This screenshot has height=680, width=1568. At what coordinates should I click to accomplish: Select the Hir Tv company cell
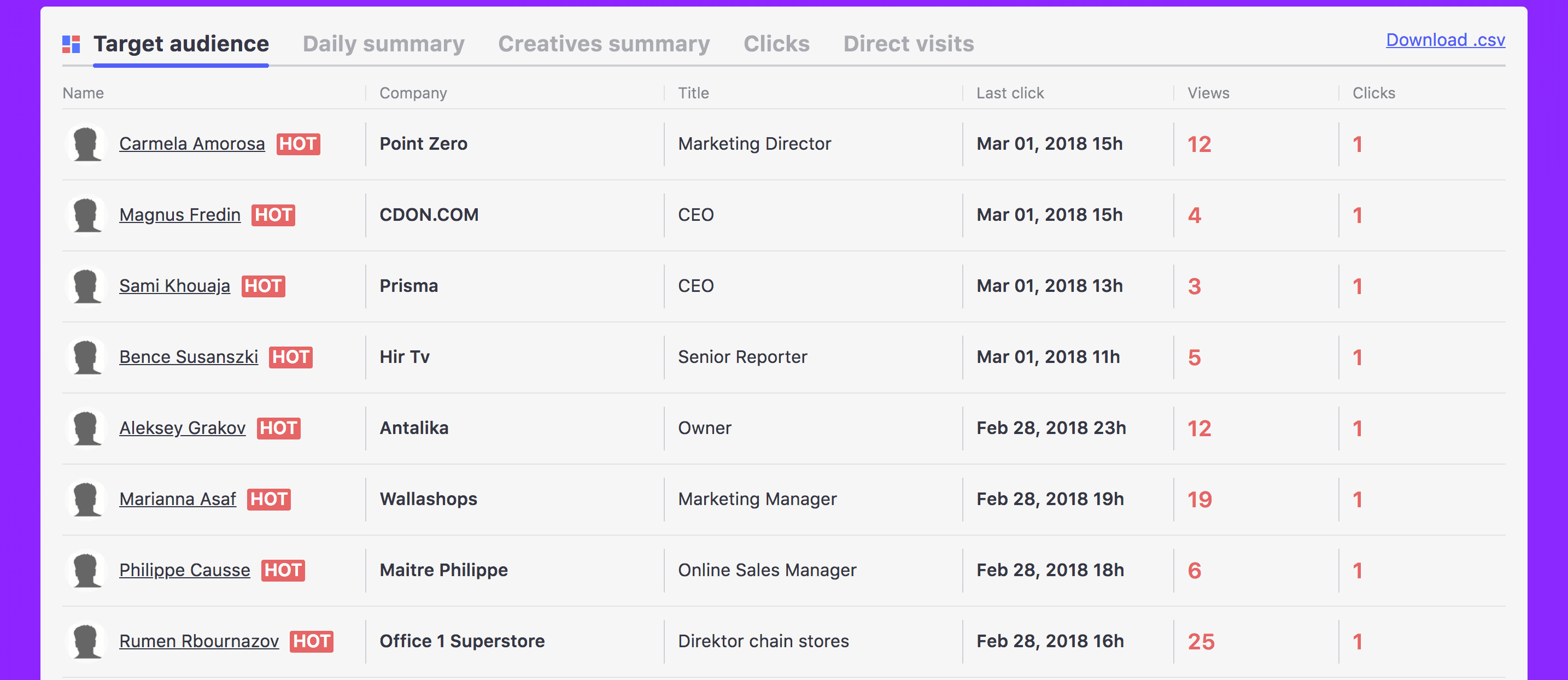point(405,357)
